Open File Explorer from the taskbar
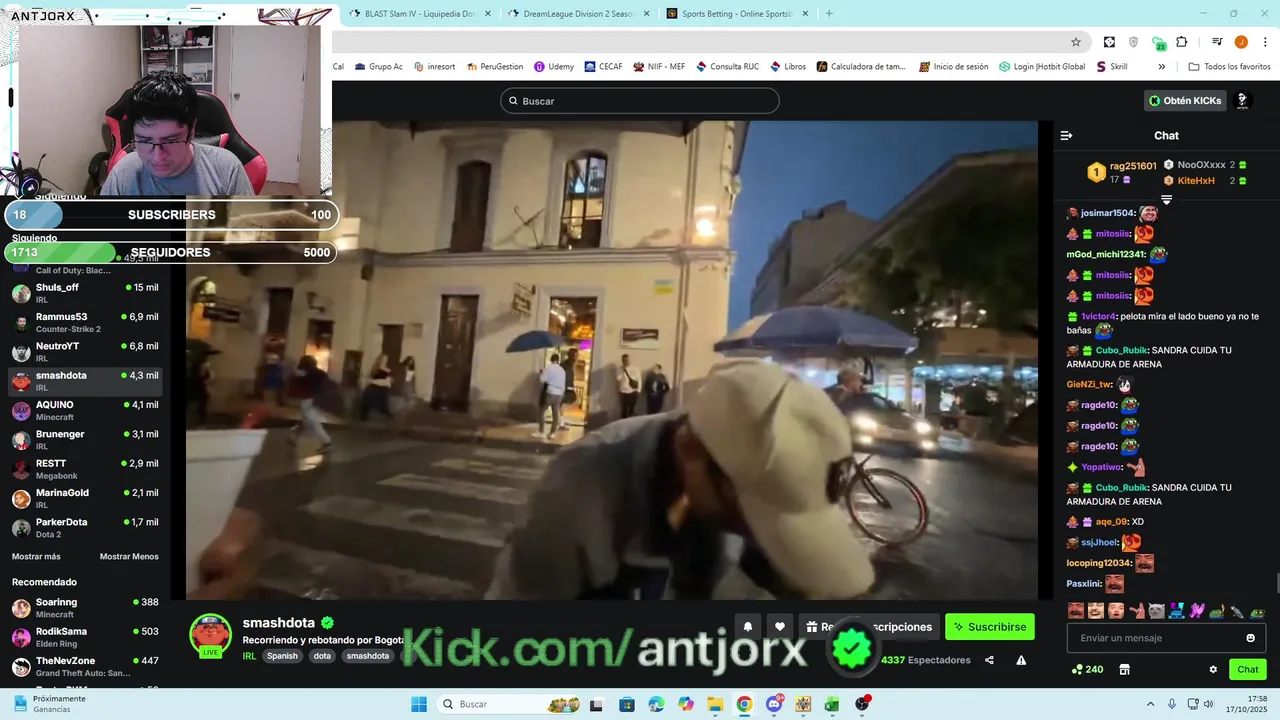 click(715, 704)
